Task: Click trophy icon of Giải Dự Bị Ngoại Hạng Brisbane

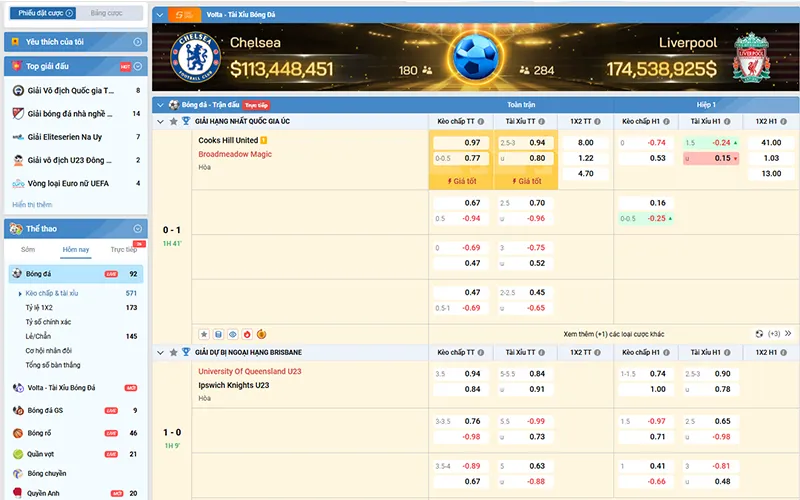Action: (186, 352)
